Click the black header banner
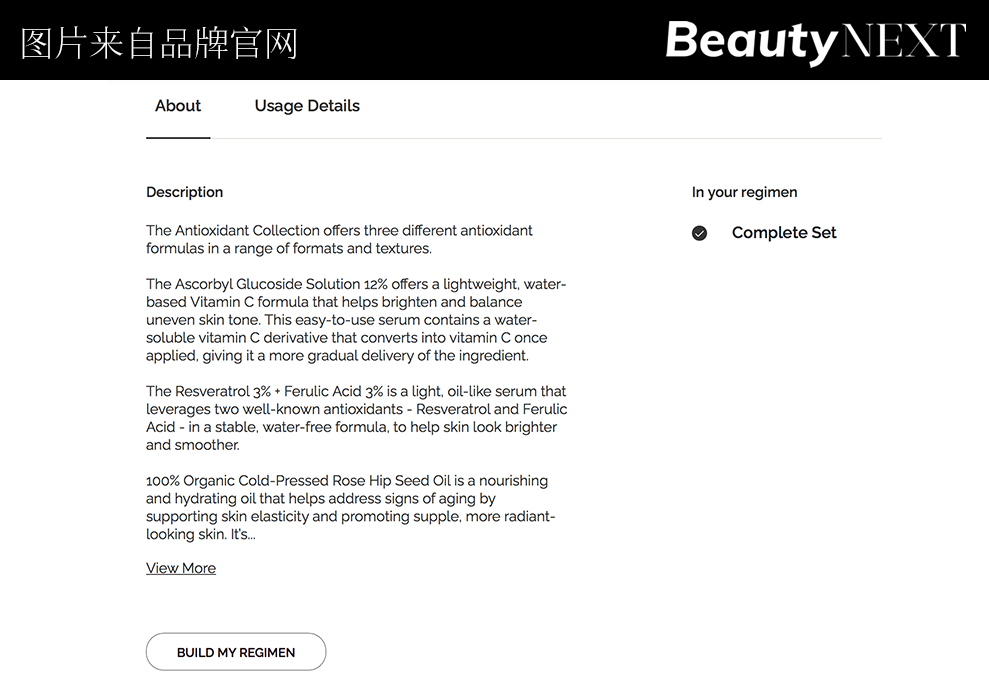 pos(480,40)
